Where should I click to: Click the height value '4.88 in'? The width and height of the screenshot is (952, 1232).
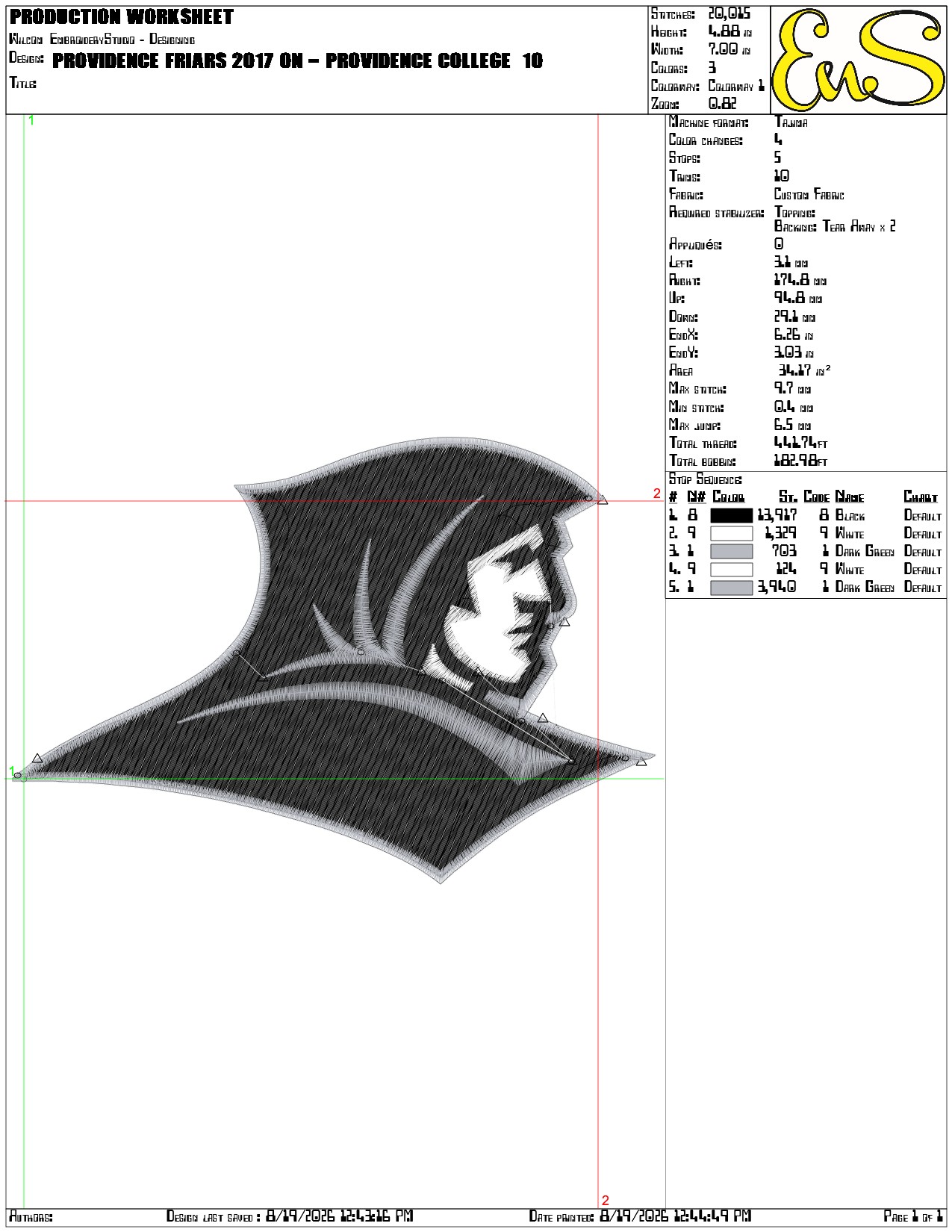729,31
